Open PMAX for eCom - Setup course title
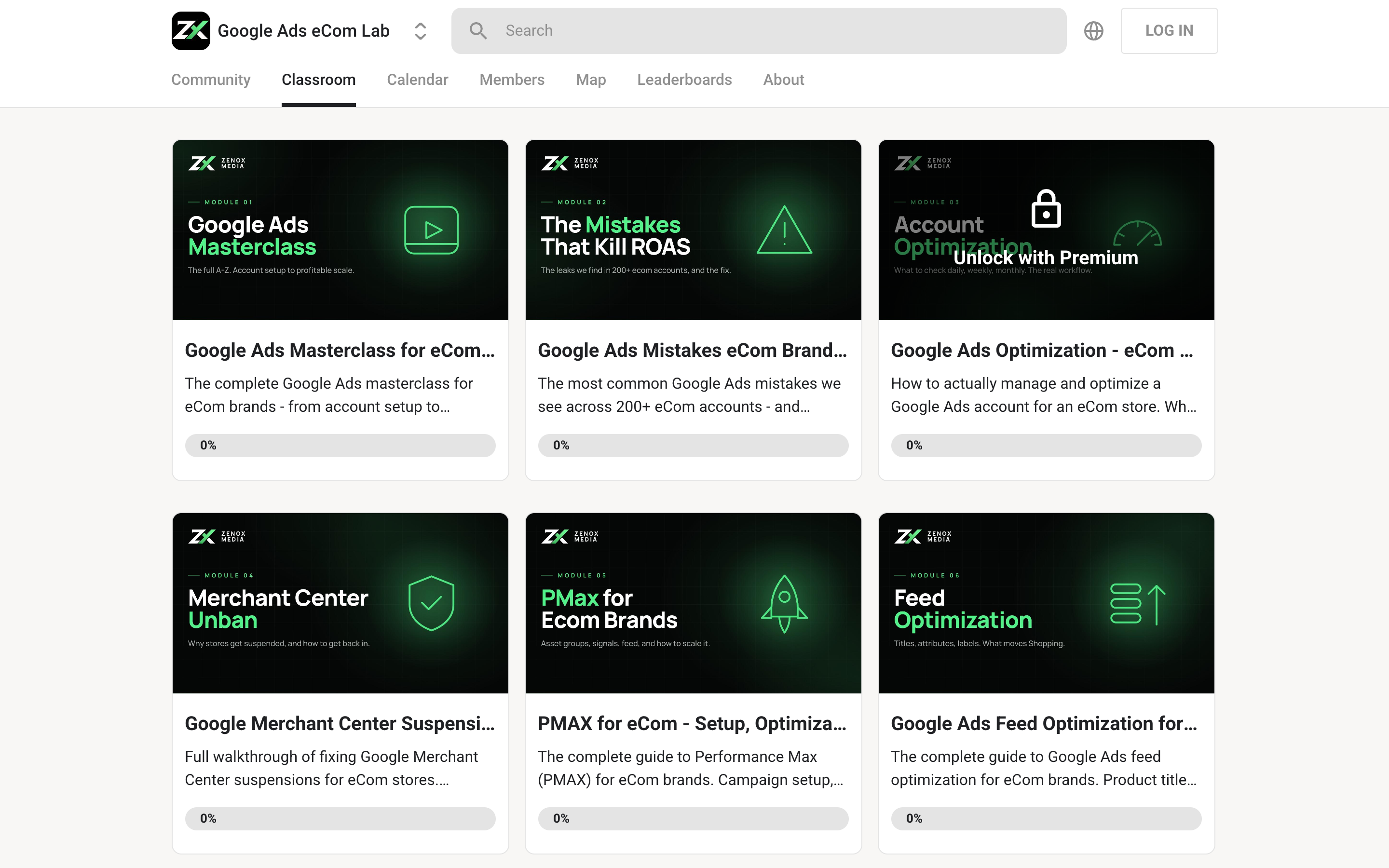 pyautogui.click(x=692, y=723)
